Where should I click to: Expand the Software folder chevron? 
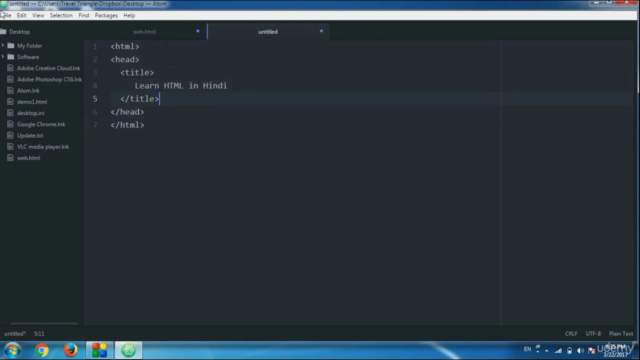pyautogui.click(x=3, y=57)
